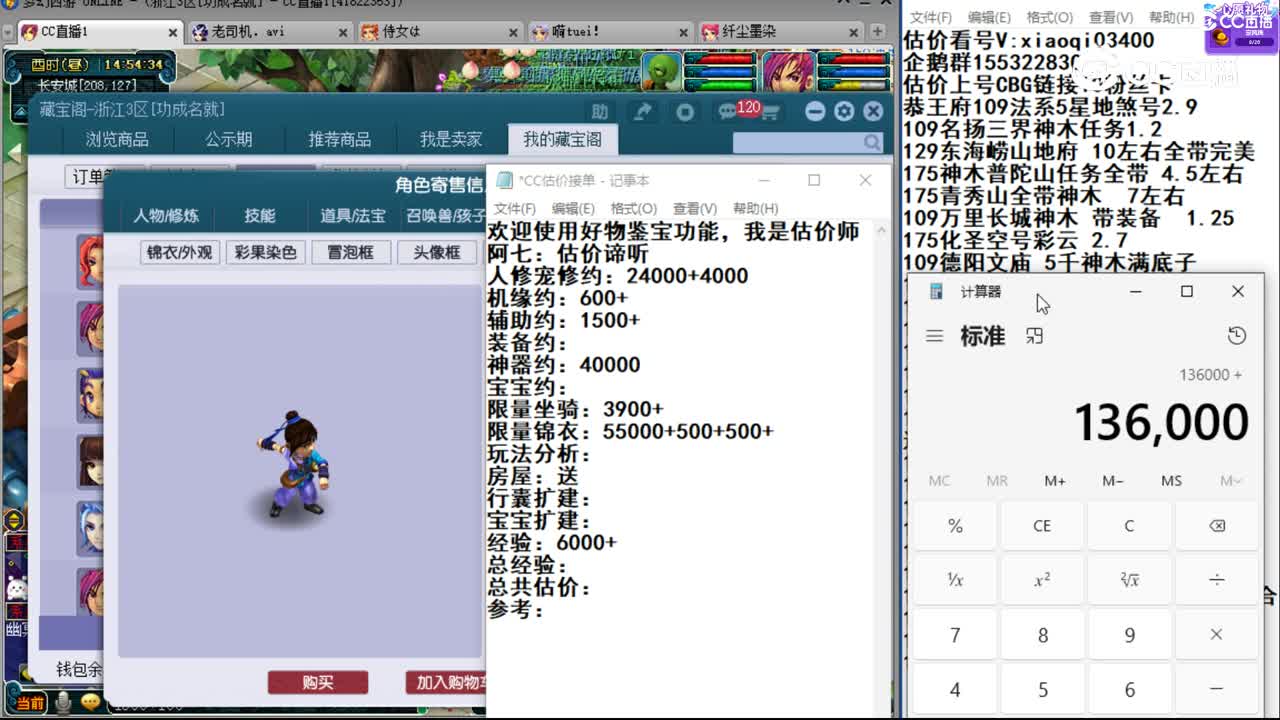Open 格式(O) menu in CC估价接单 Notepad
This screenshot has height=720, width=1280.
(634, 208)
